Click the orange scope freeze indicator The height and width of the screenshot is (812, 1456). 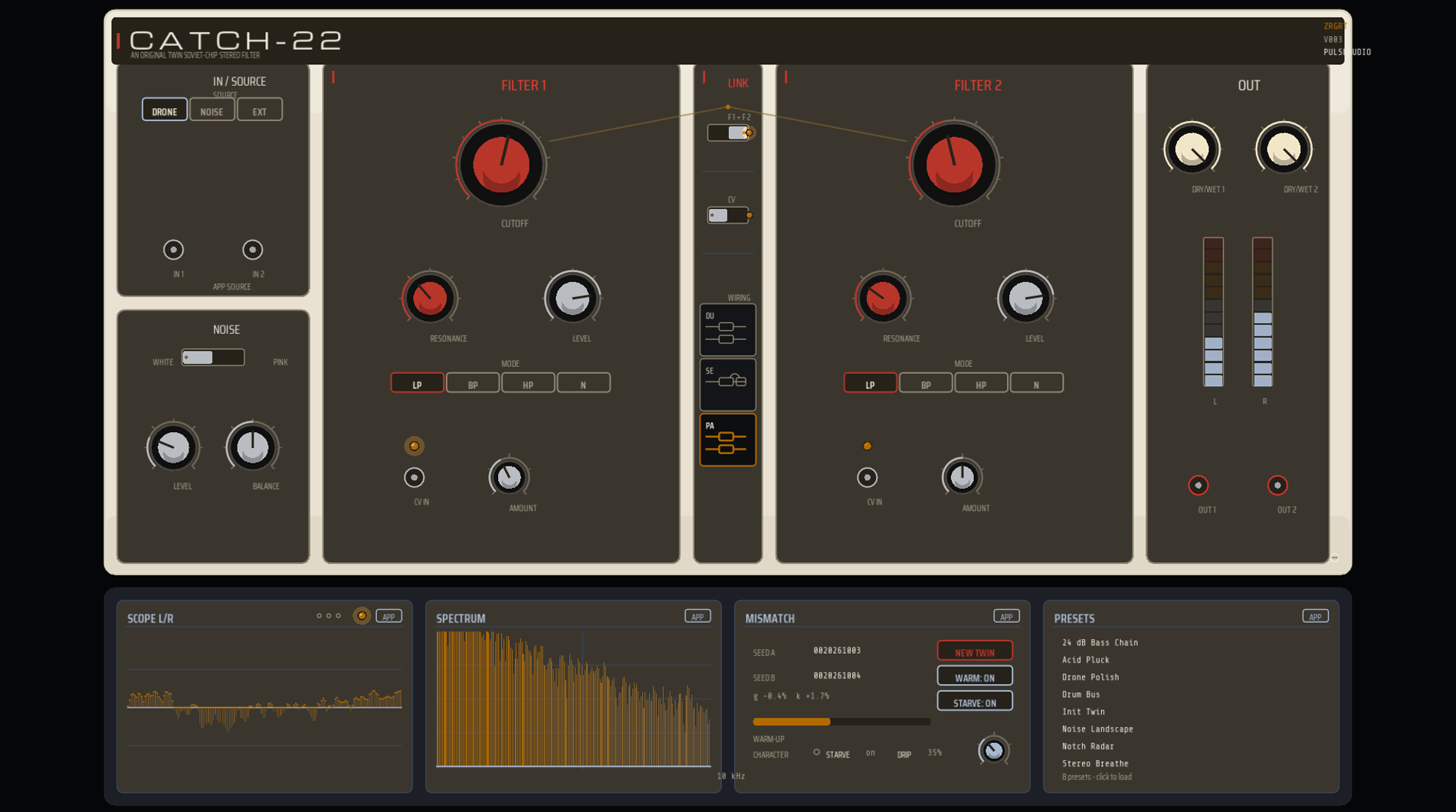[362, 616]
